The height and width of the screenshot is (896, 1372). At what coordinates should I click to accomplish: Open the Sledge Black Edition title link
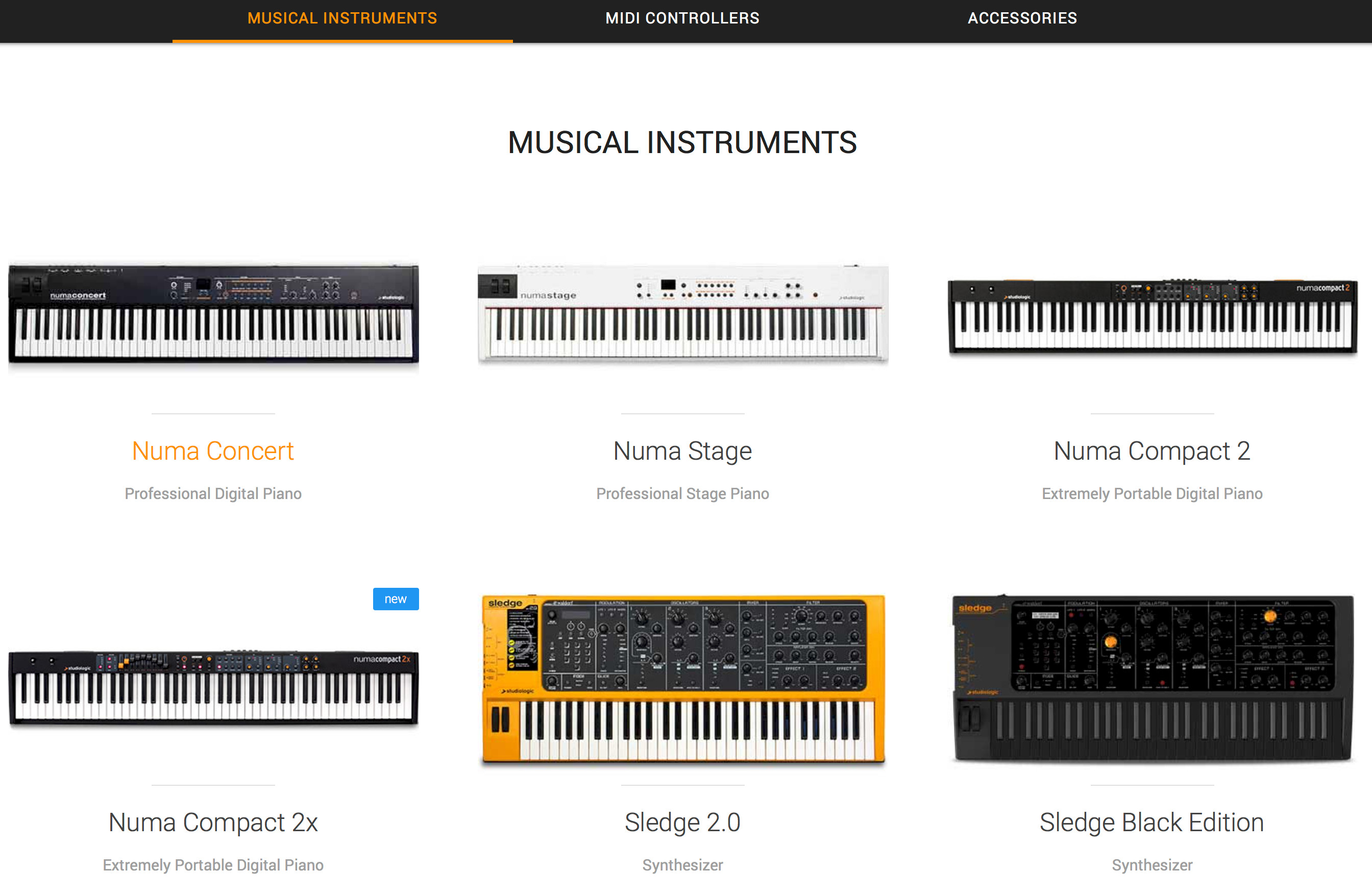[1152, 822]
